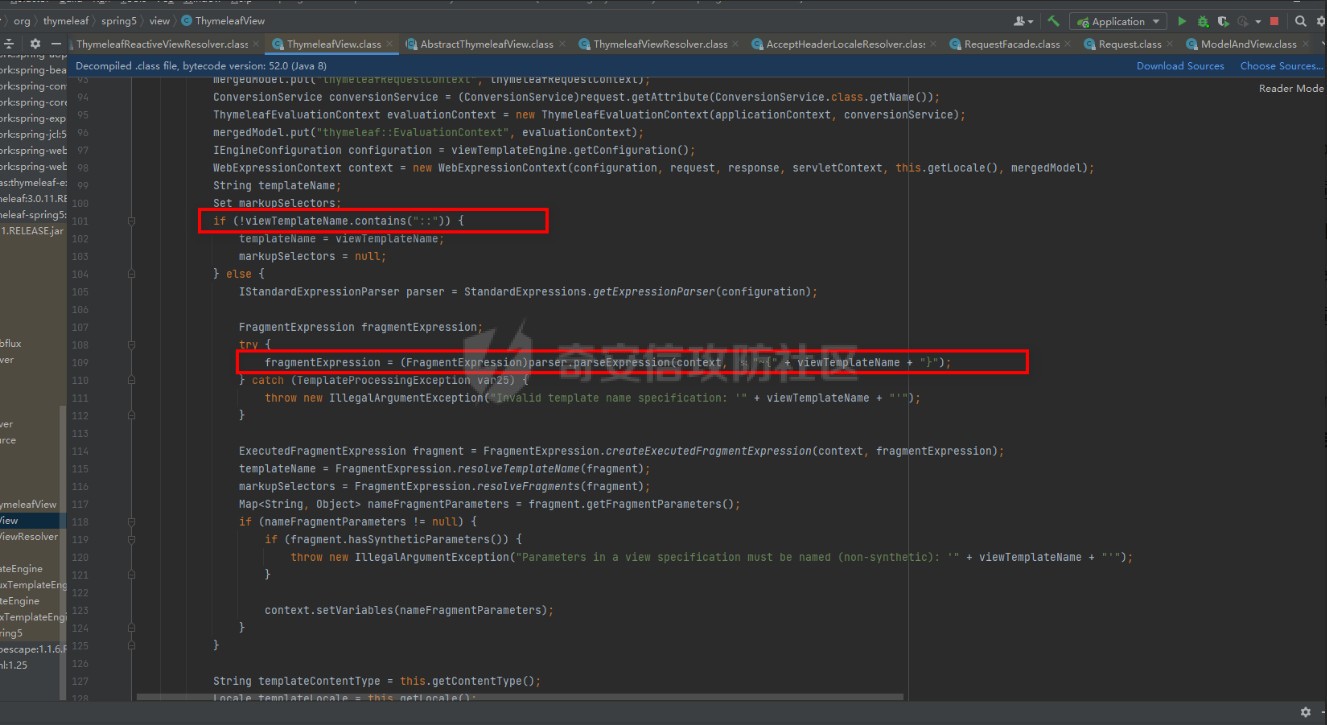Click Choose Sources link
This screenshot has height=725, width=1327.
[x=1281, y=66]
